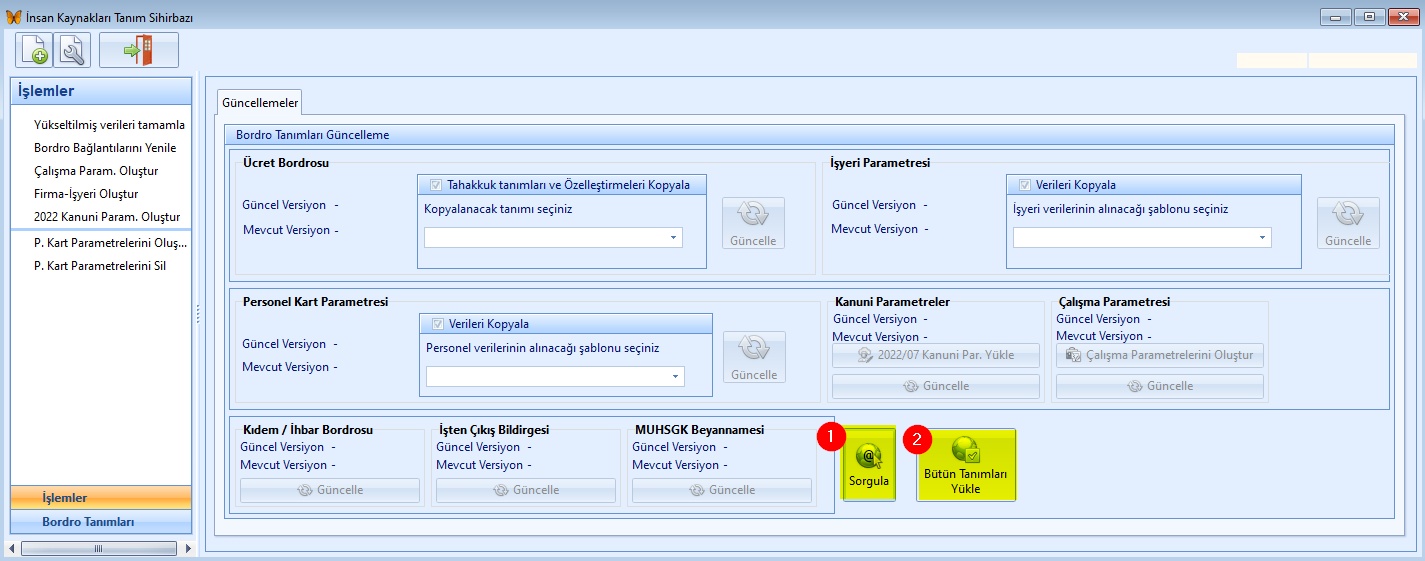Viewport: 1425px width, 561px height.
Task: Click the butterfly app icon in title bar
Action: pos(13,17)
